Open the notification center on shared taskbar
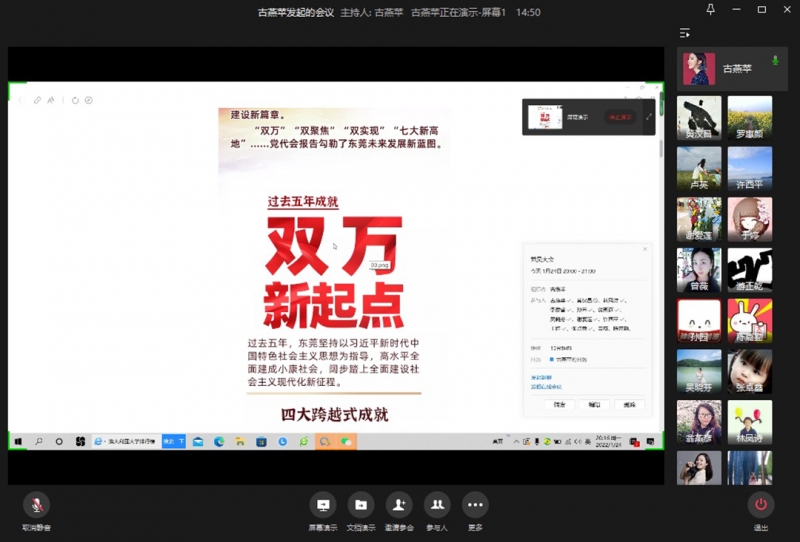 tap(651, 442)
